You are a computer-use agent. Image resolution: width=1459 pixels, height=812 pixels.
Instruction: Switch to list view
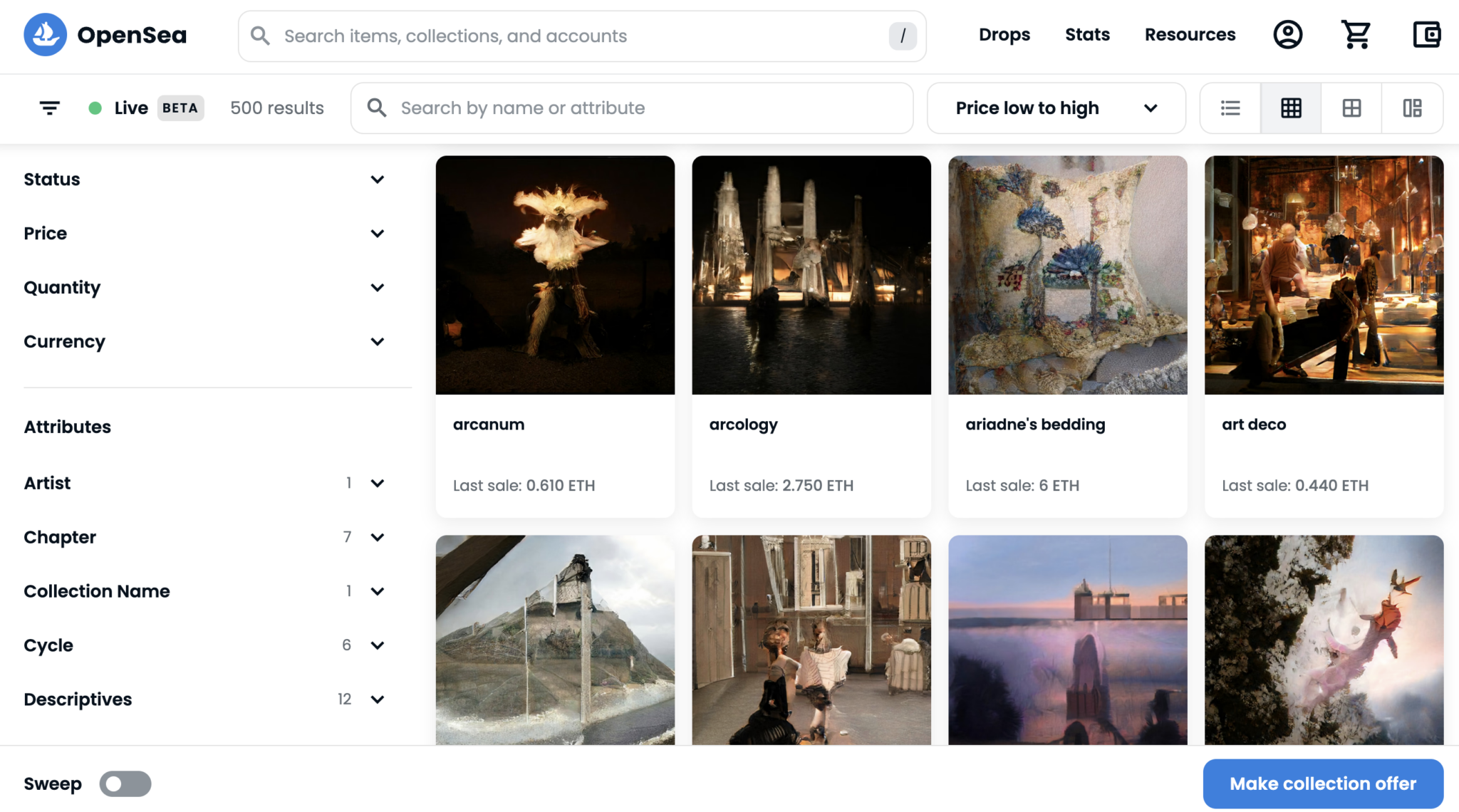pos(1230,108)
